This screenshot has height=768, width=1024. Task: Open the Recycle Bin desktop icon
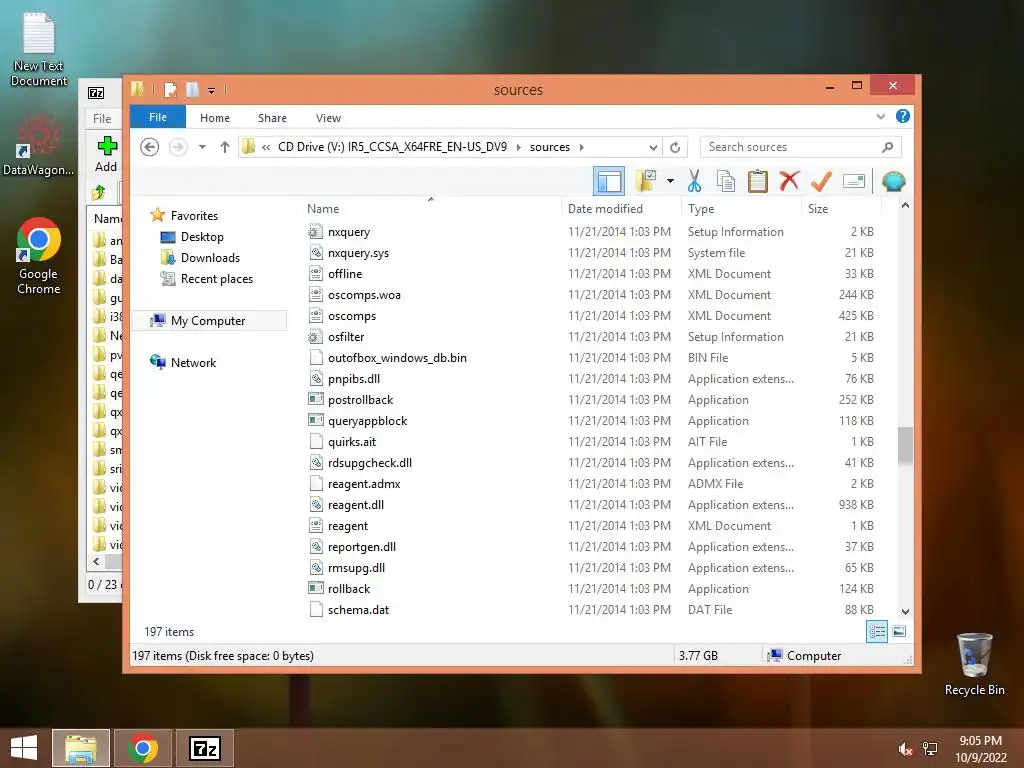pyautogui.click(x=974, y=664)
